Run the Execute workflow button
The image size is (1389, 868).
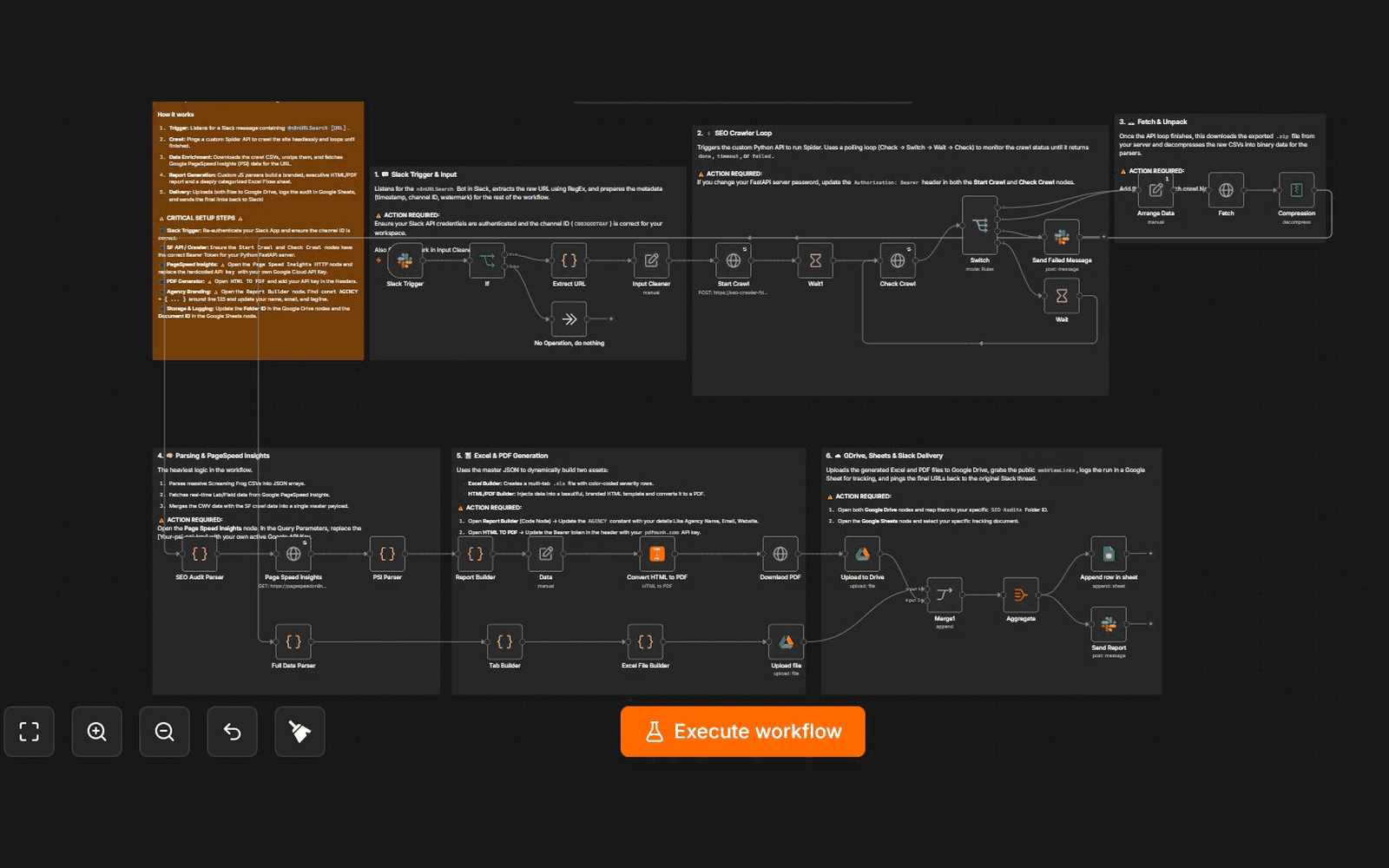pos(743,732)
